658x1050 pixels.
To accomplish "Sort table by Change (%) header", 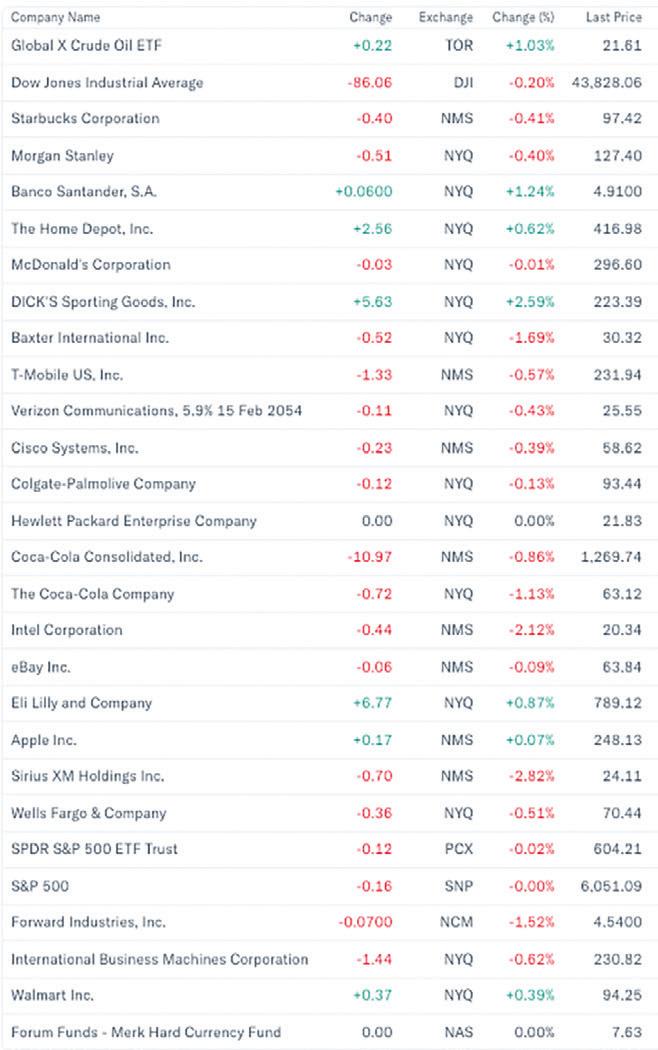I will [x=523, y=18].
